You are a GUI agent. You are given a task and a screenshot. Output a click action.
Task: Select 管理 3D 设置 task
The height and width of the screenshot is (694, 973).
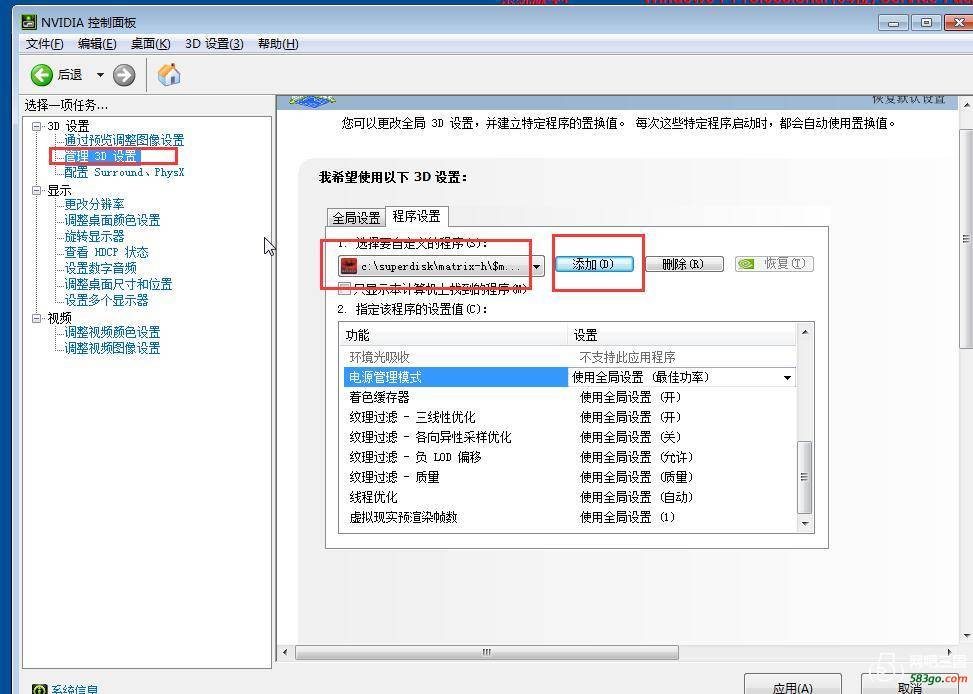101,156
